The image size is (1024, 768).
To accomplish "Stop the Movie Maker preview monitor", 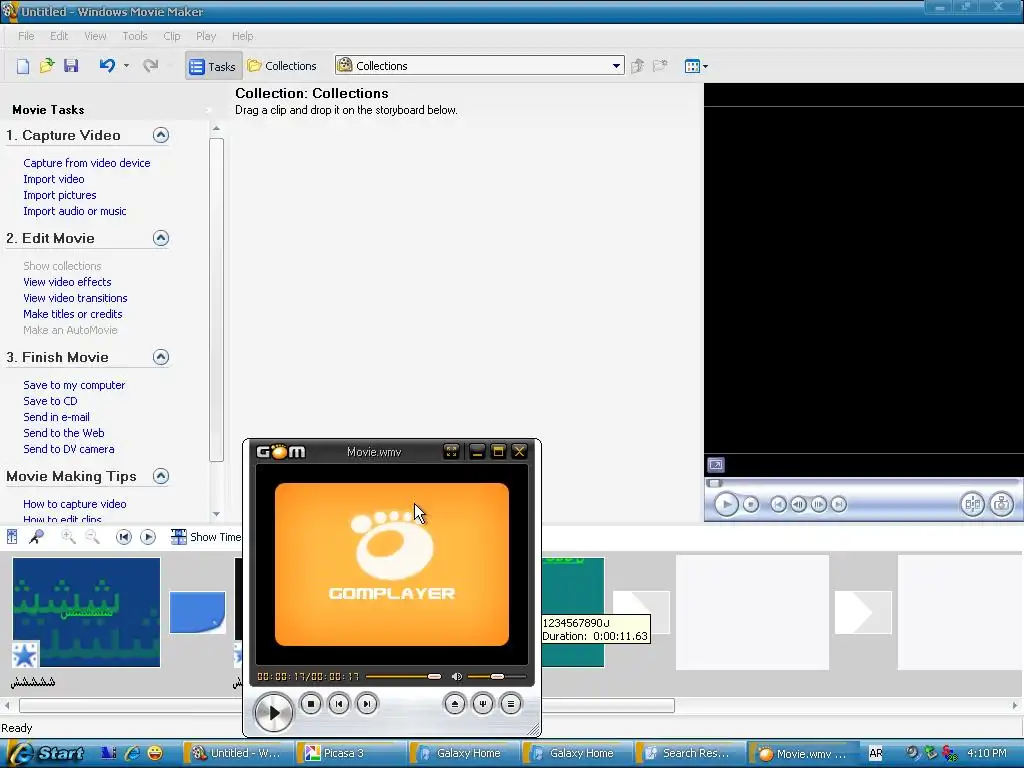I will click(x=751, y=504).
